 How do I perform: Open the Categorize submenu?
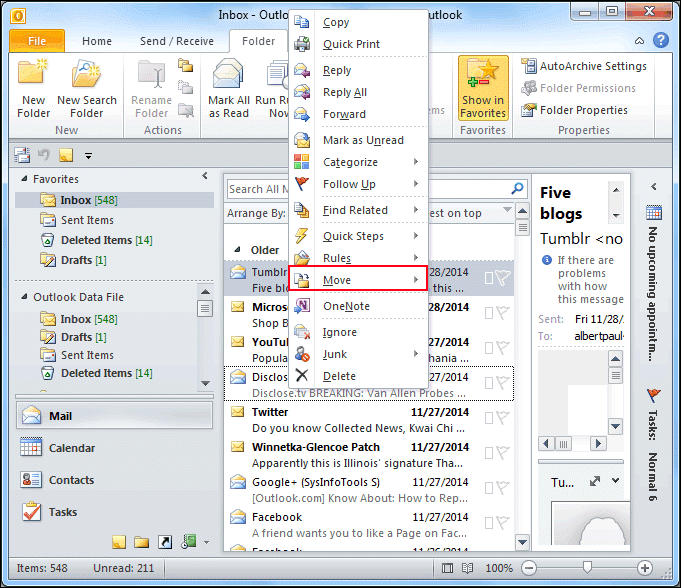359,162
